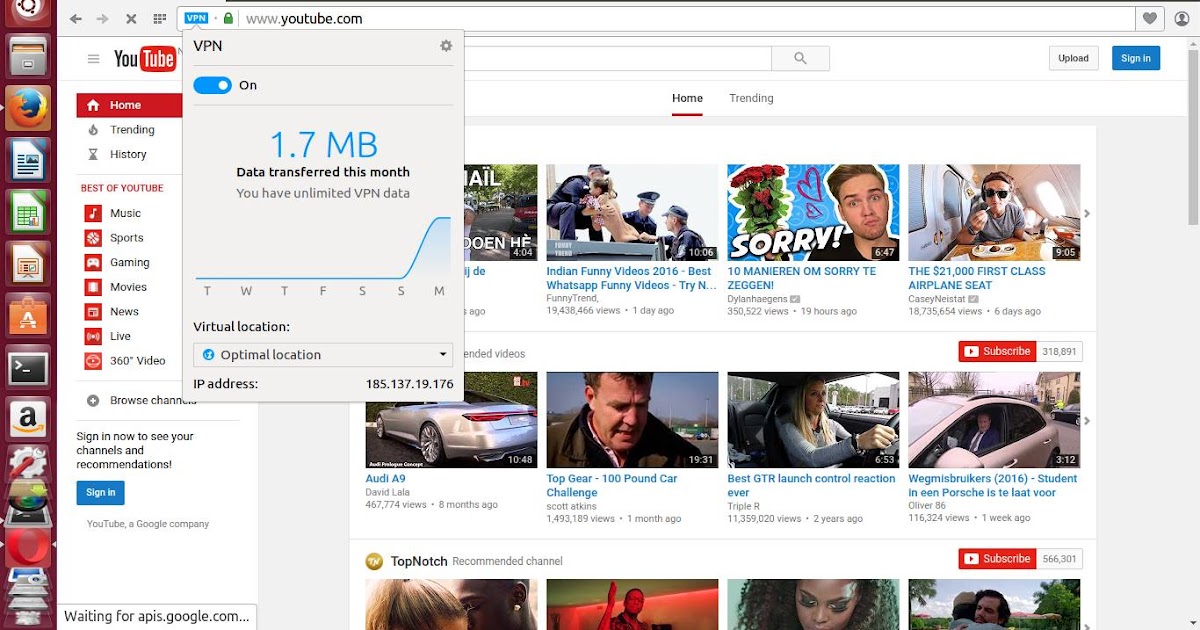1200x630 pixels.
Task: Open LibreOffice Writer from the dock
Action: pos(27,160)
